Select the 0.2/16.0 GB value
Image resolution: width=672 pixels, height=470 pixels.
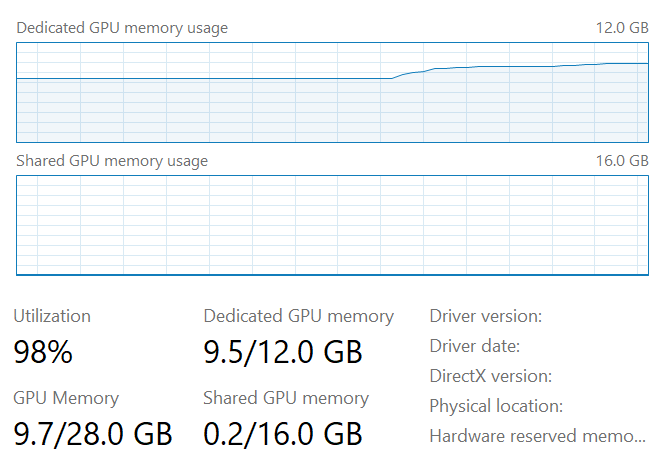[x=282, y=434]
